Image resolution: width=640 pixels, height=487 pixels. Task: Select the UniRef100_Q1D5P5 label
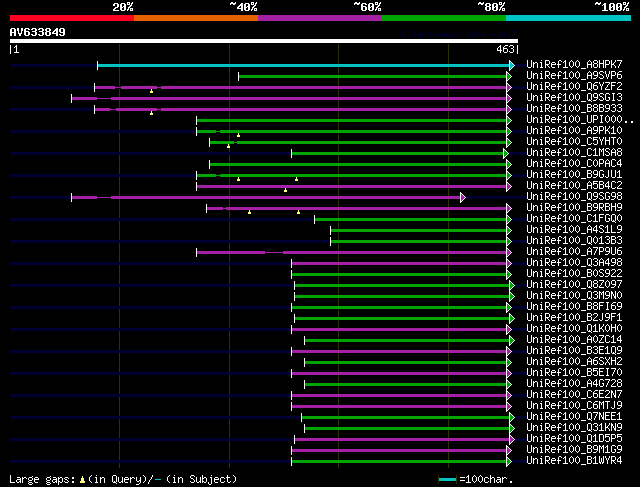[574, 439]
